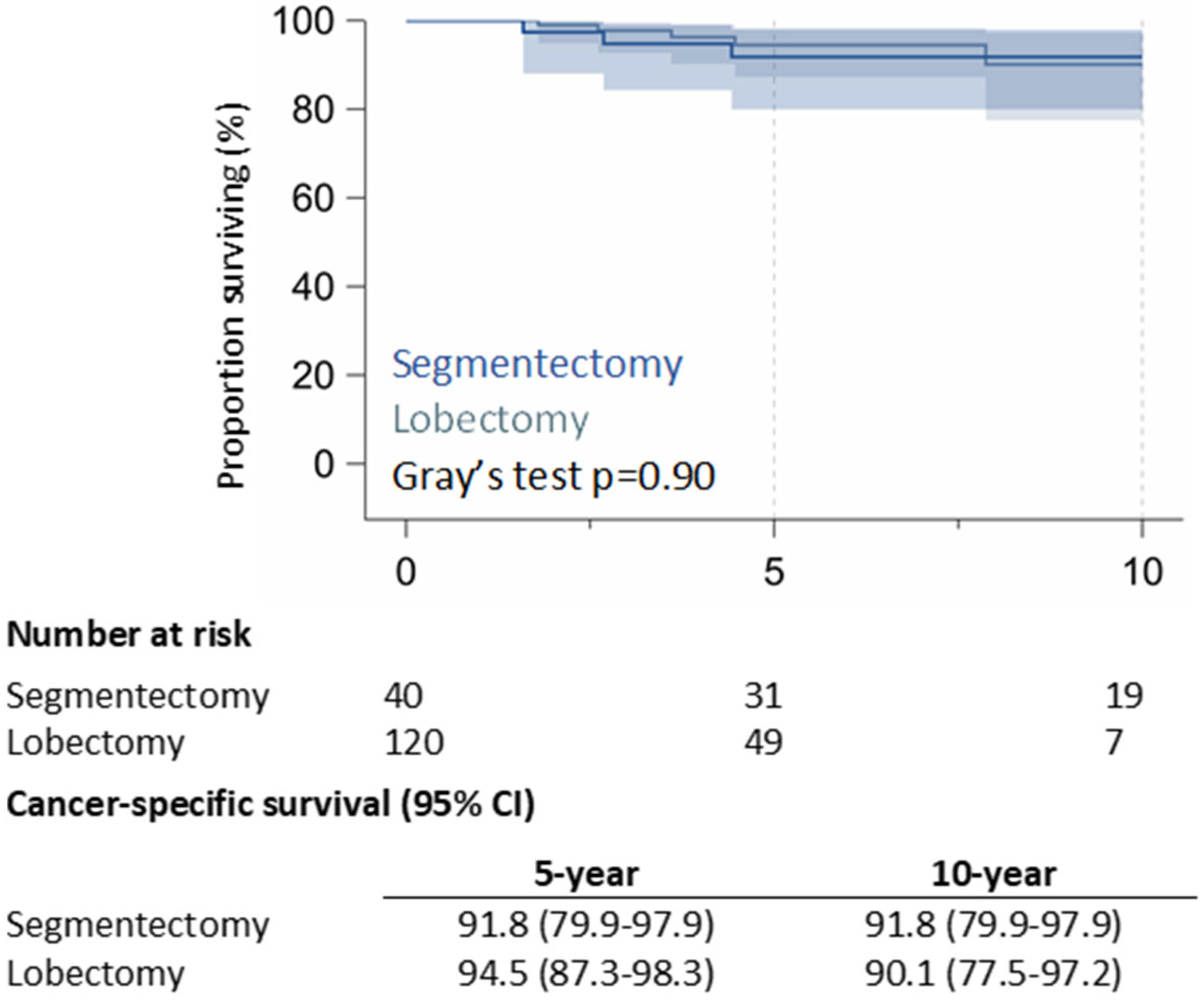This screenshot has width=1204, height=1003.
Task: Click the 10-year column header
Action: (x=994, y=875)
